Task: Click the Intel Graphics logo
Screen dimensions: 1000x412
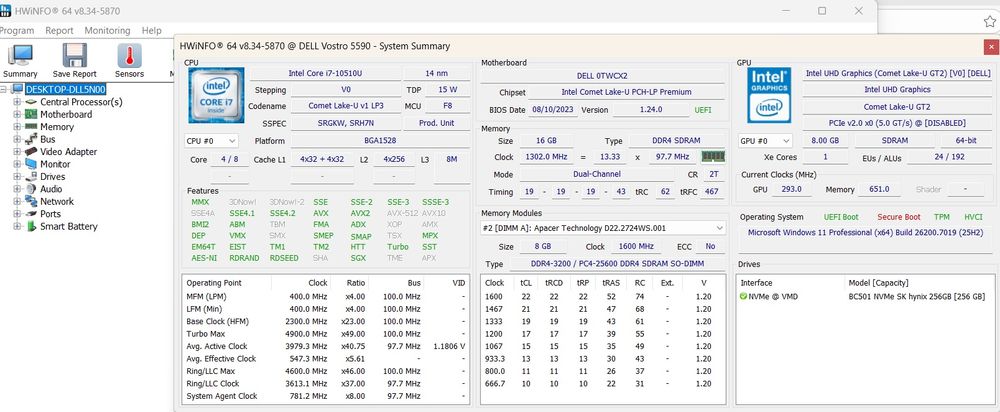Action: [x=769, y=96]
